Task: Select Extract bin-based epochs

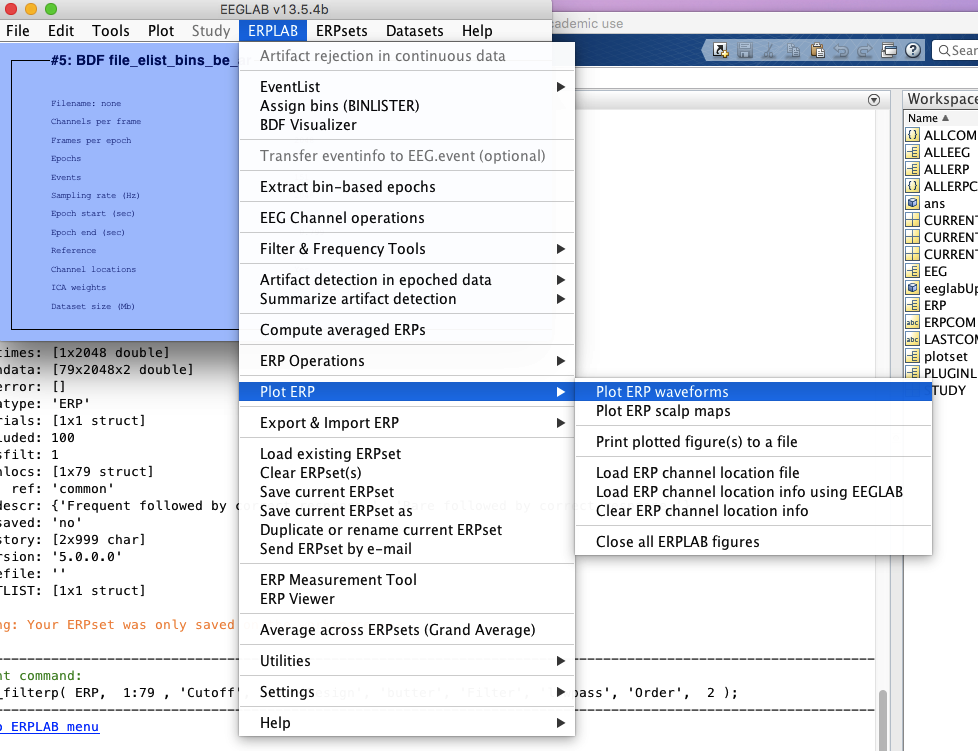Action: pos(407,187)
